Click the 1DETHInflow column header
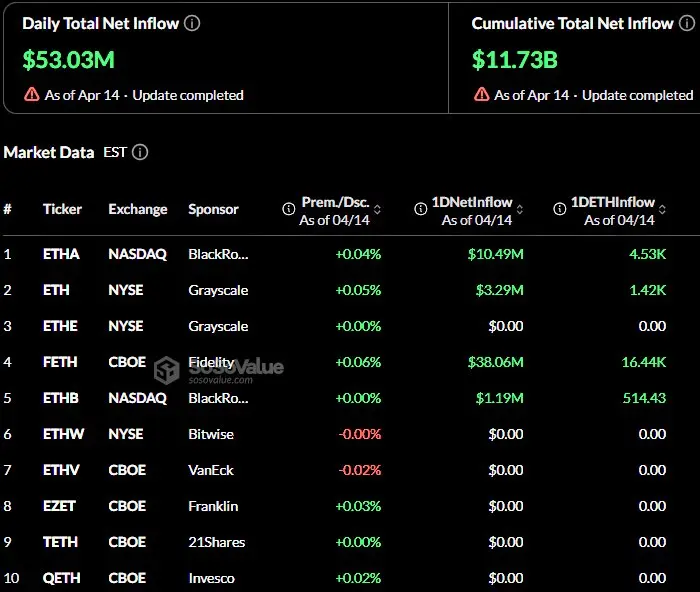The width and height of the screenshot is (700, 592). [x=613, y=202]
